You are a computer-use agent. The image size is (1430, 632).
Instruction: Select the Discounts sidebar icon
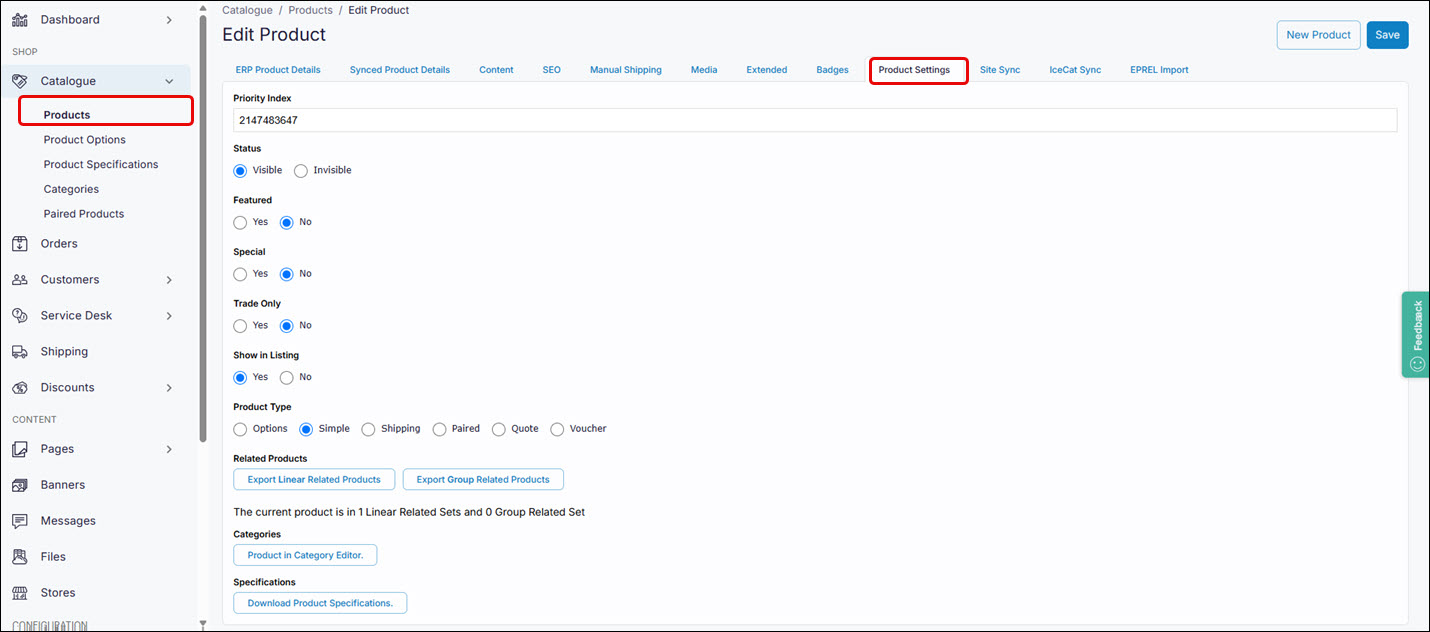[22, 387]
